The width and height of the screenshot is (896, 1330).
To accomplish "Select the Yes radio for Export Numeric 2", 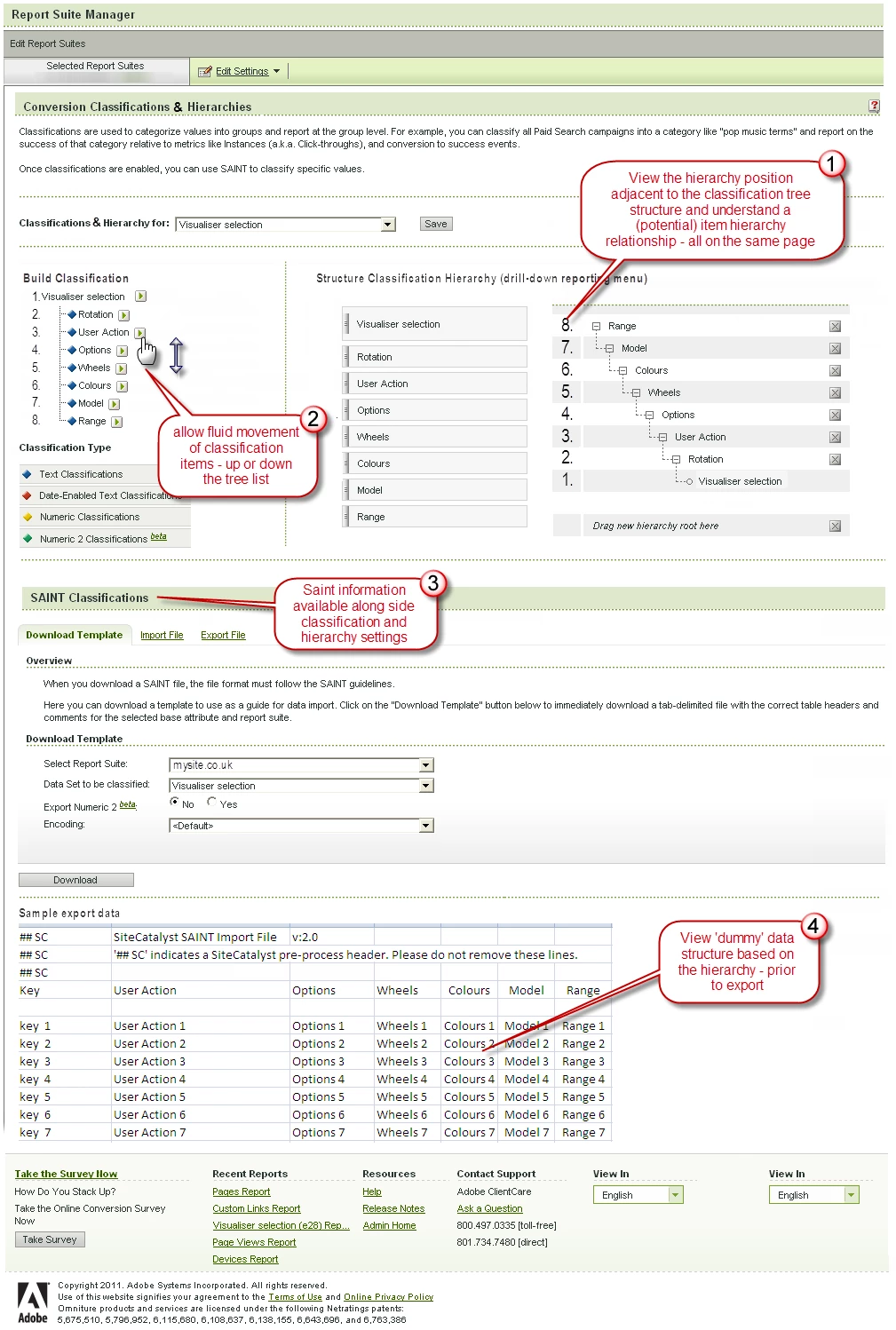I will click(x=212, y=802).
